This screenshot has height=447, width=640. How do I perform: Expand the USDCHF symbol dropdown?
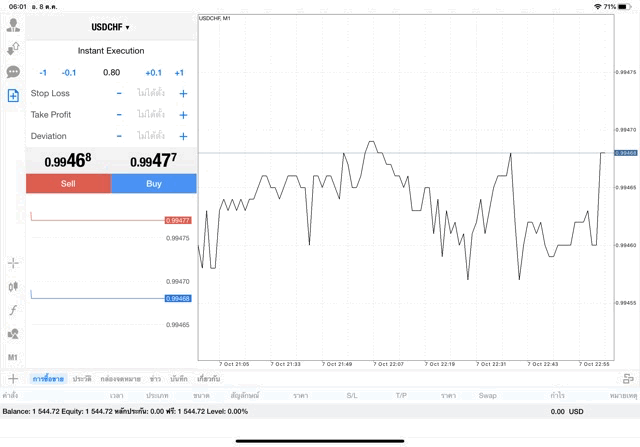pos(111,27)
